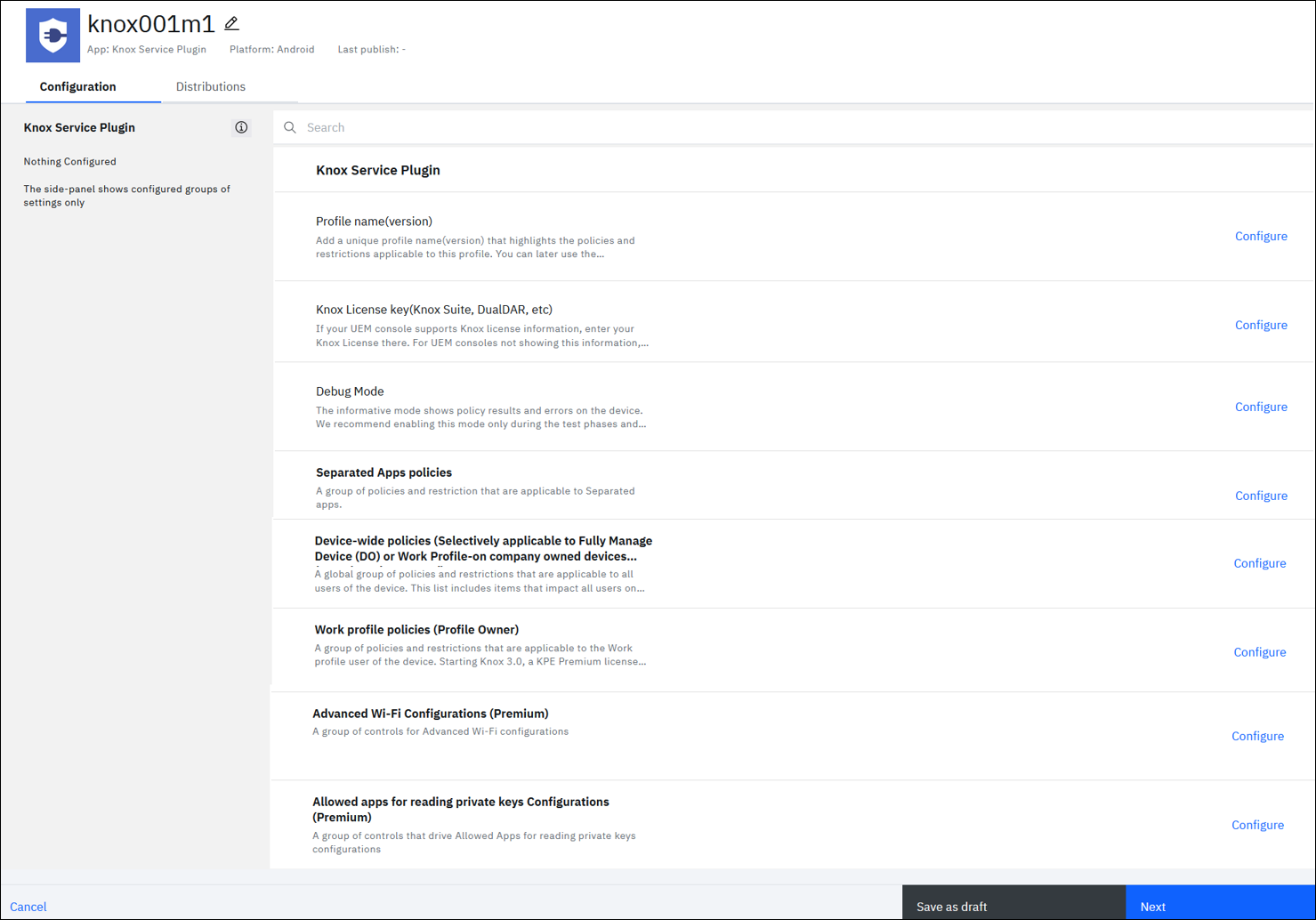Configure Profile name(version)
The height and width of the screenshot is (920, 1316).
[1261, 236]
